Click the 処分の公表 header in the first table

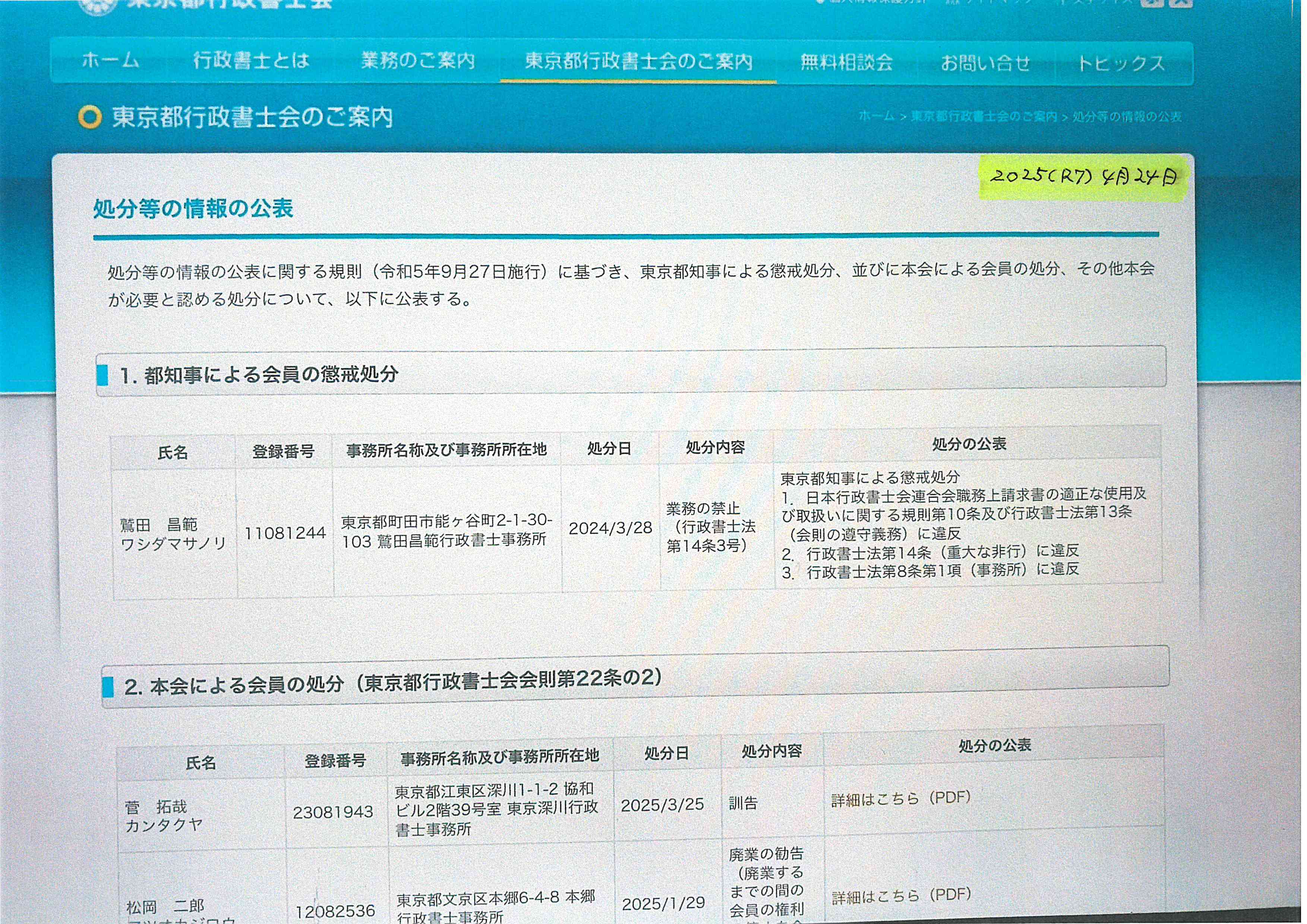click(969, 444)
